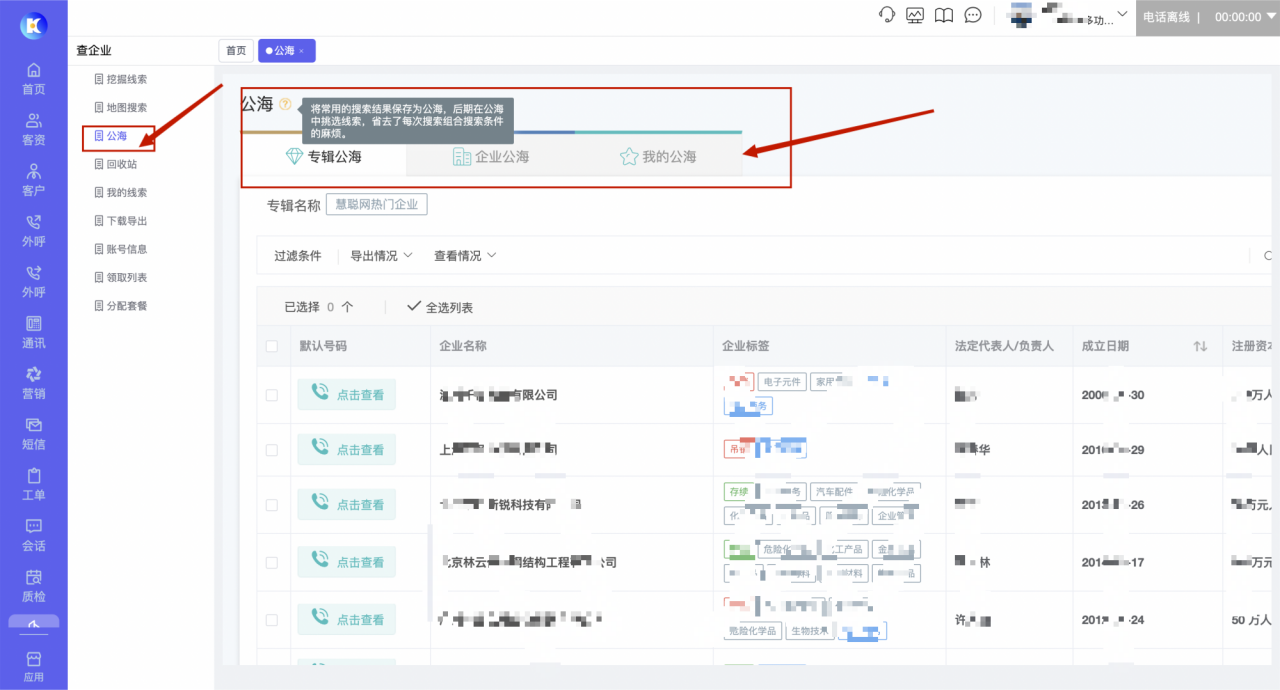Open 我的线索 in the 查企业 menu
The width and height of the screenshot is (1280, 690).
[120, 192]
